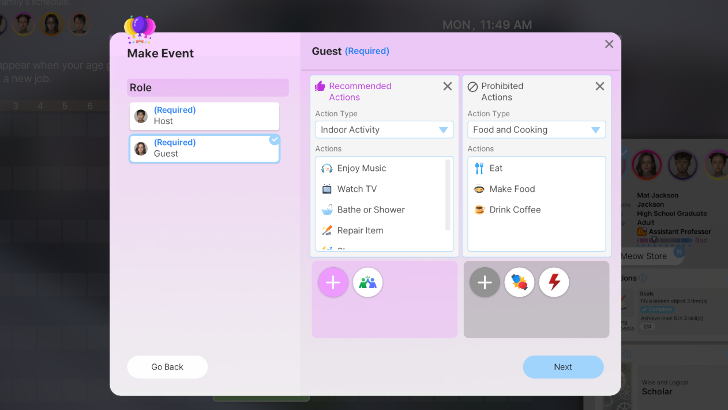The height and width of the screenshot is (410, 728).
Task: Click the pink add recommended action button
Action: (x=333, y=283)
